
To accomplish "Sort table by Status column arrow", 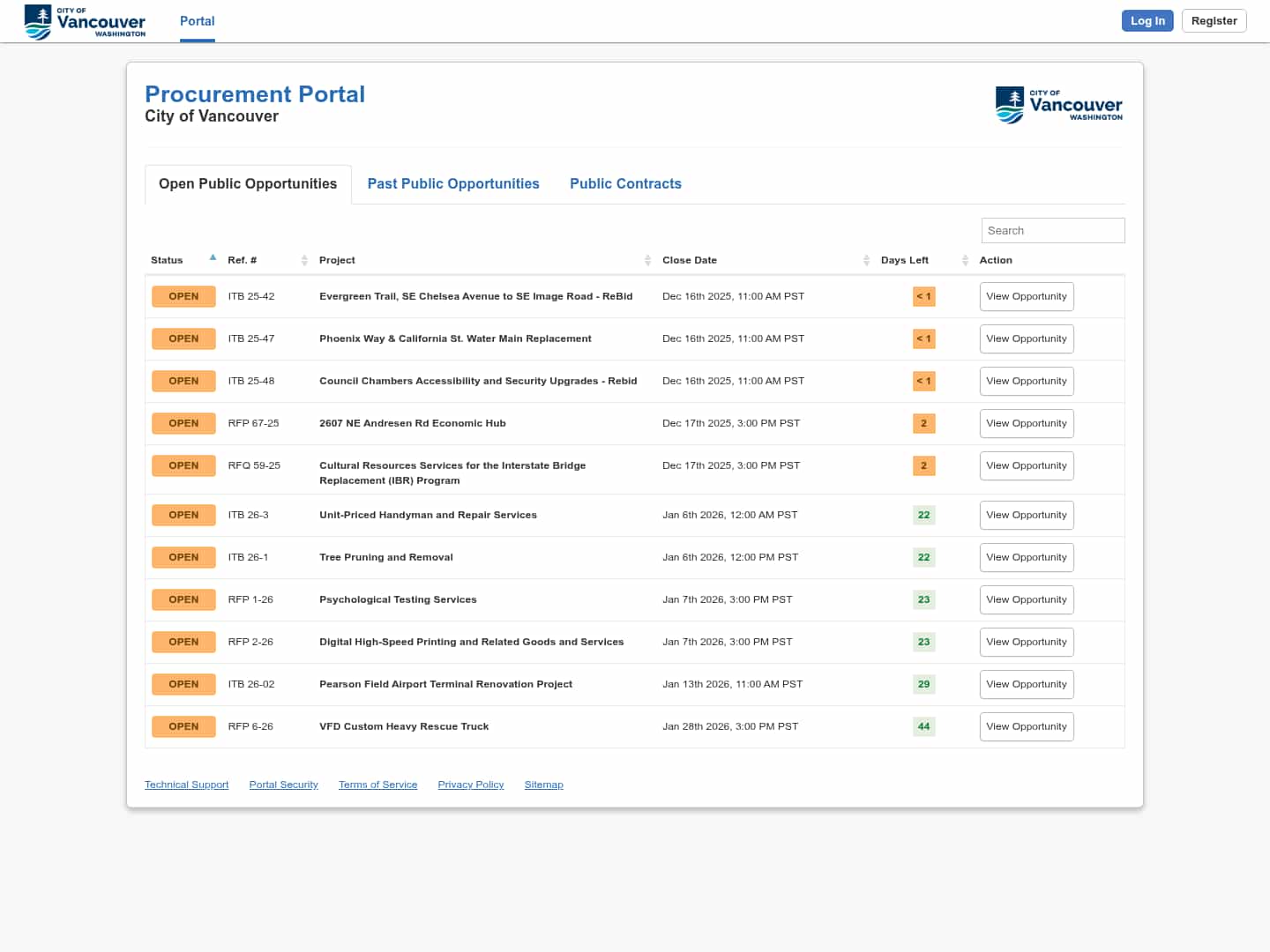I will tap(213, 258).
